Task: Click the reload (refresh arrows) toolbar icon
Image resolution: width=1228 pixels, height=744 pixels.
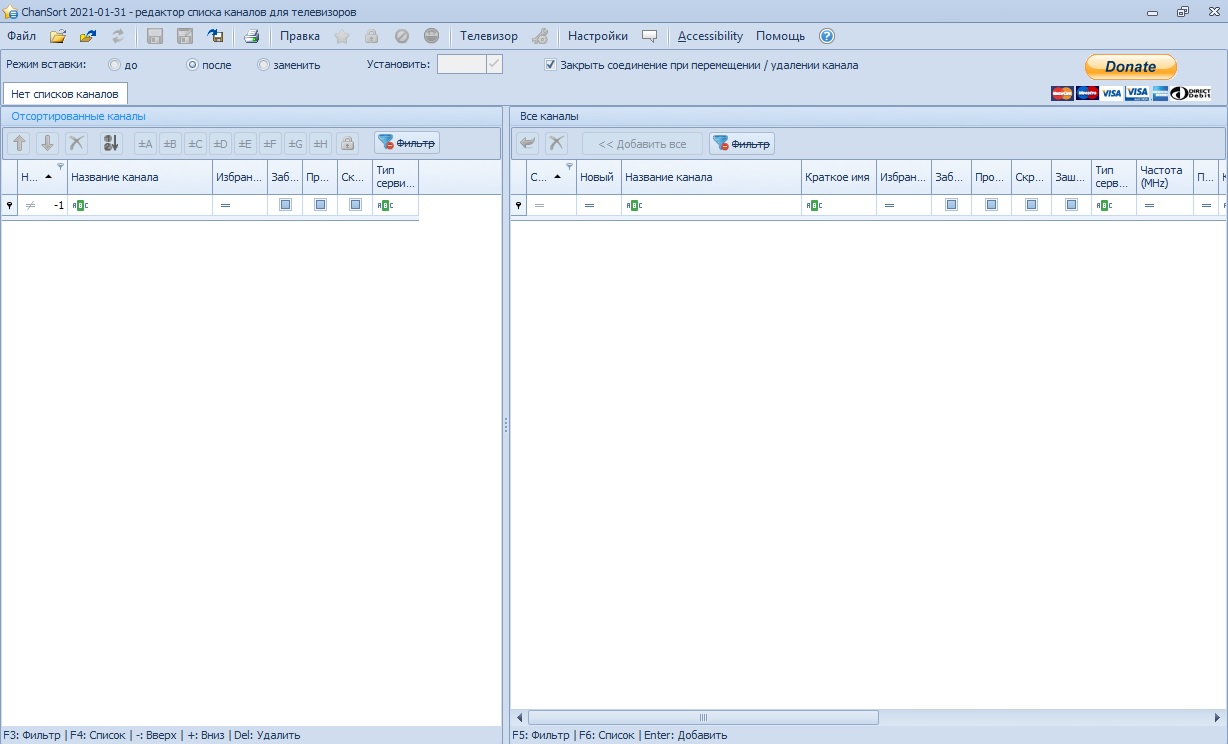Action: tap(118, 36)
